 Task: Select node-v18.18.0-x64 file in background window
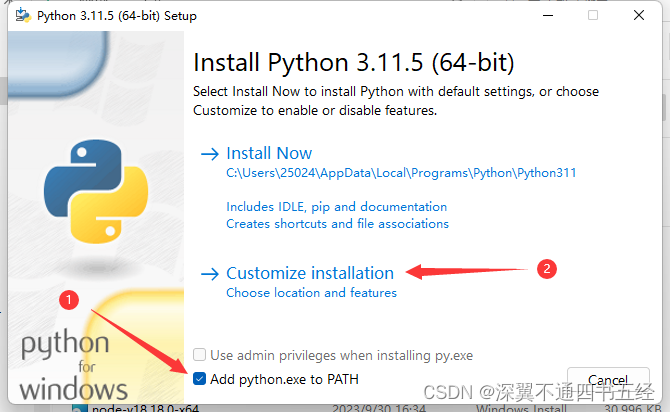click(x=145, y=408)
